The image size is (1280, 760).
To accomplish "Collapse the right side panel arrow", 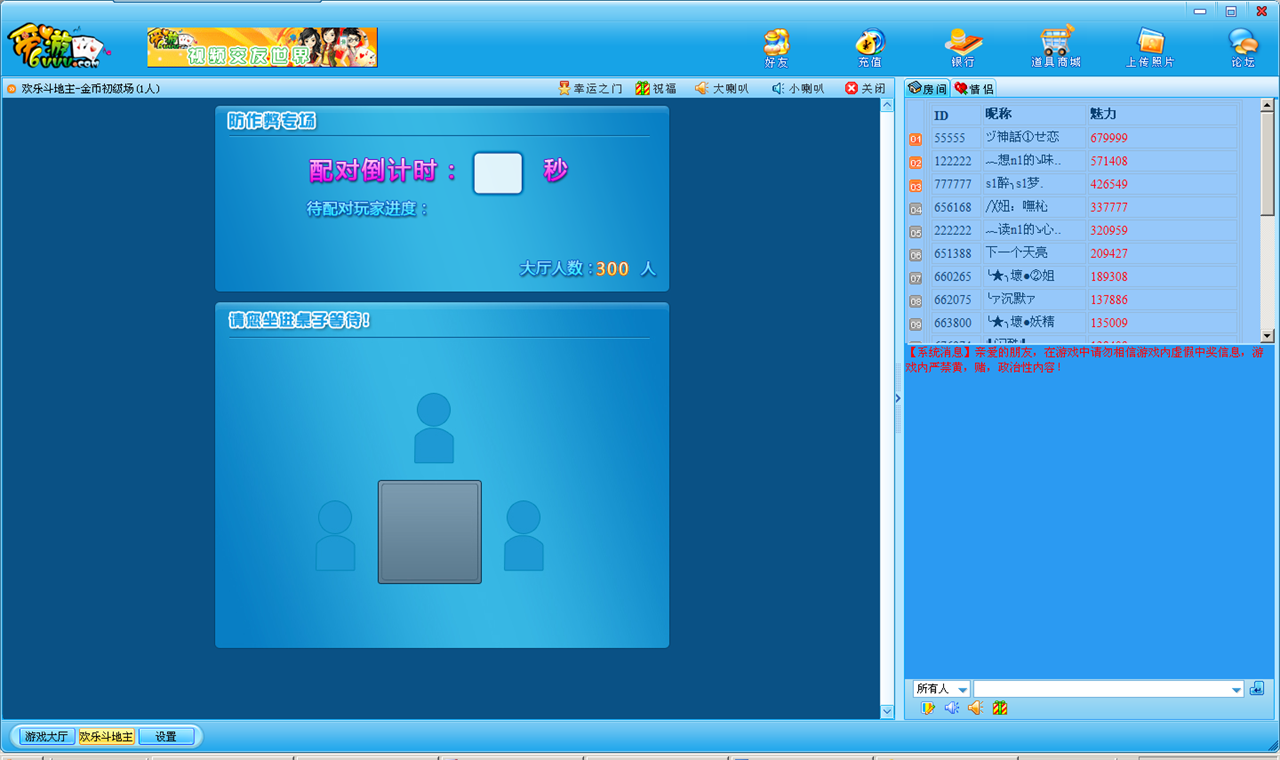I will [x=897, y=398].
